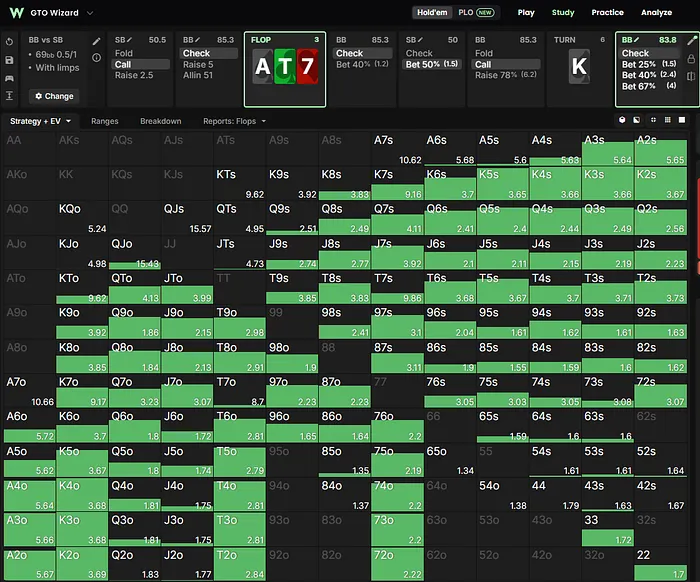This screenshot has height=582, width=700.
Task: Open the Play menu
Action: point(526,12)
